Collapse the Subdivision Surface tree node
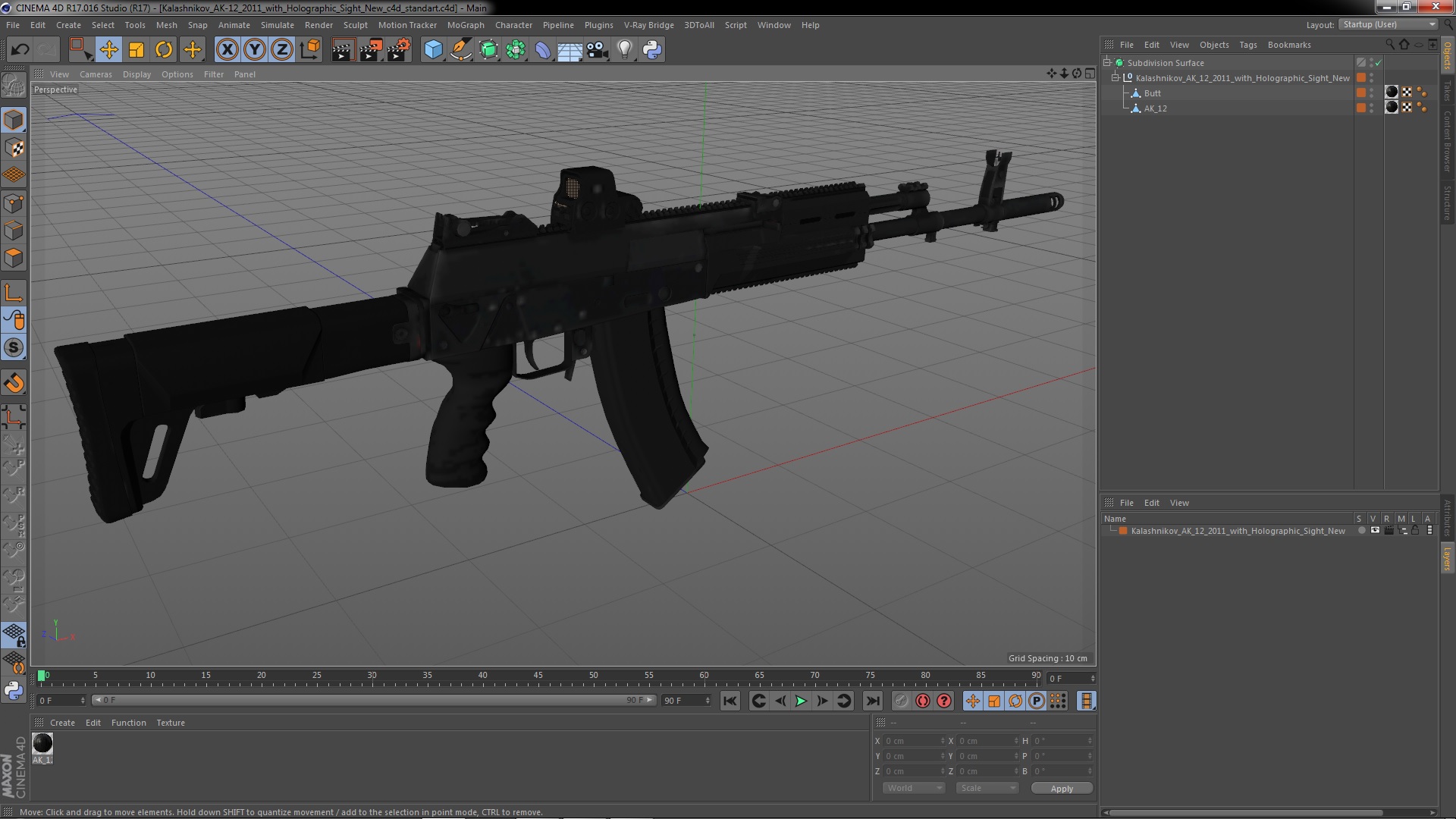The height and width of the screenshot is (819, 1456). pos(1107,62)
